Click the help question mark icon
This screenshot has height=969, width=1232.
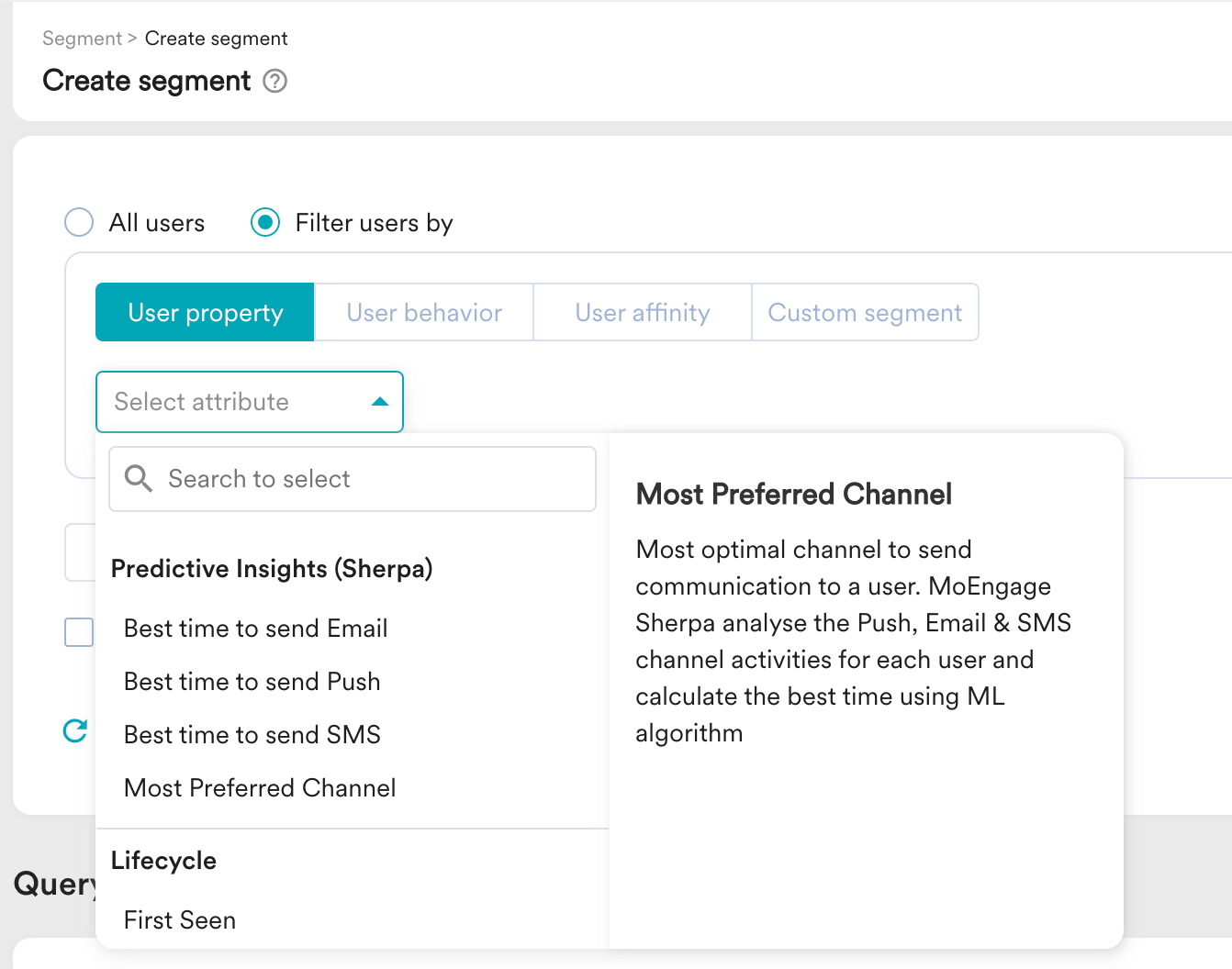click(x=274, y=82)
